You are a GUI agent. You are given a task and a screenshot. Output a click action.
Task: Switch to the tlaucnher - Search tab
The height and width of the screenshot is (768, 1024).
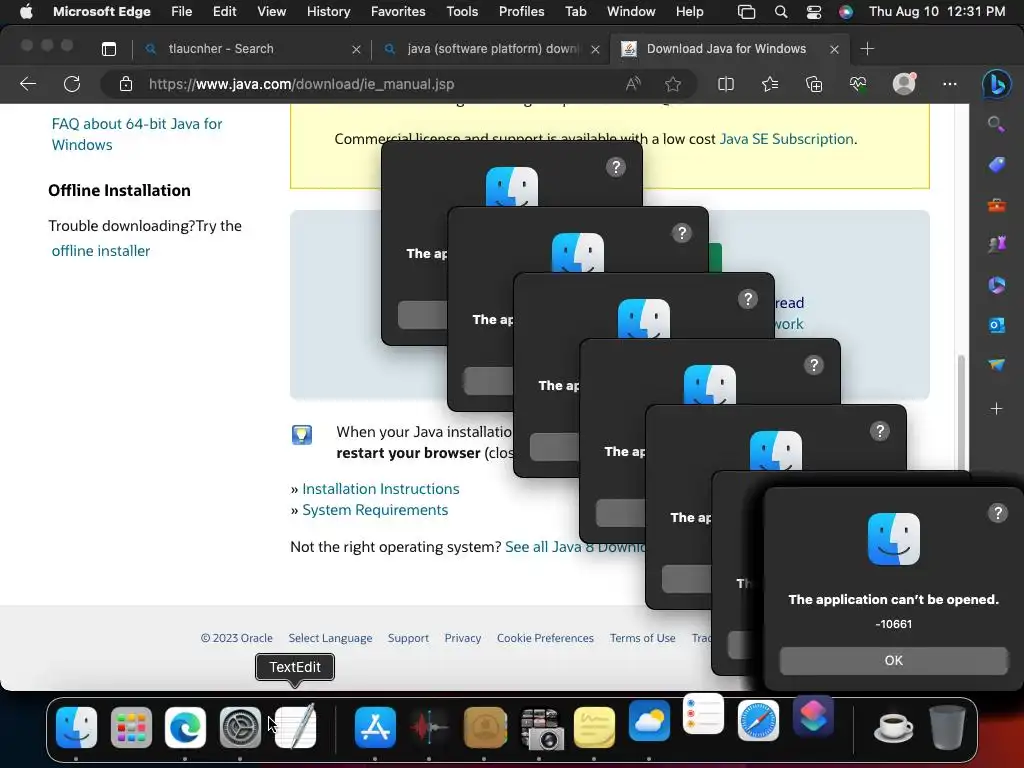pos(251,49)
